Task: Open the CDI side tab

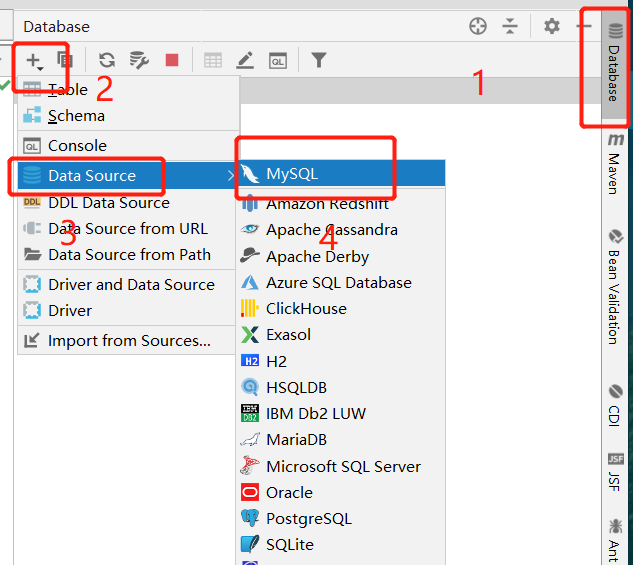Action: pos(615,405)
